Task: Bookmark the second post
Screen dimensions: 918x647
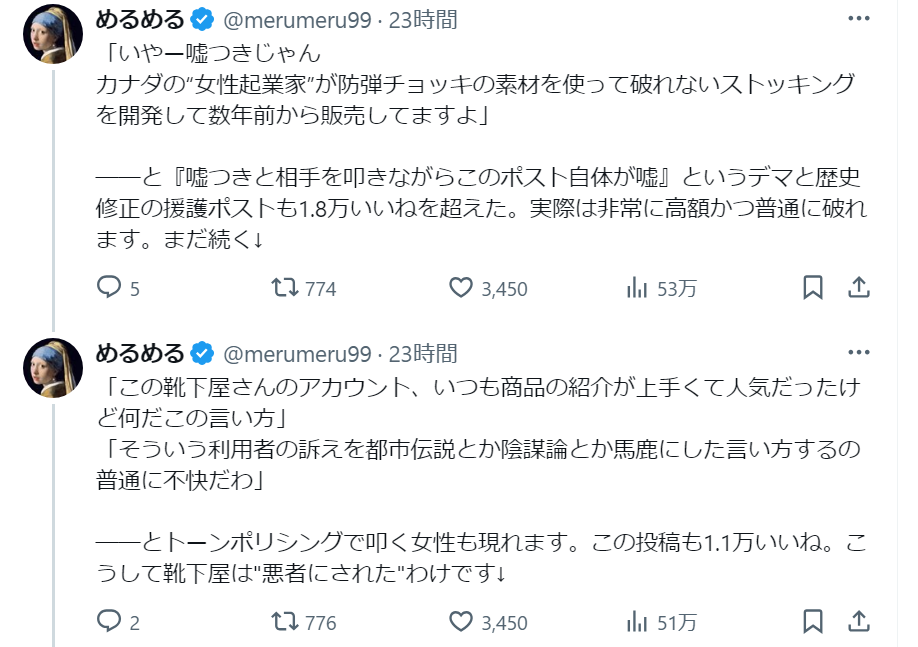Action: [x=813, y=621]
